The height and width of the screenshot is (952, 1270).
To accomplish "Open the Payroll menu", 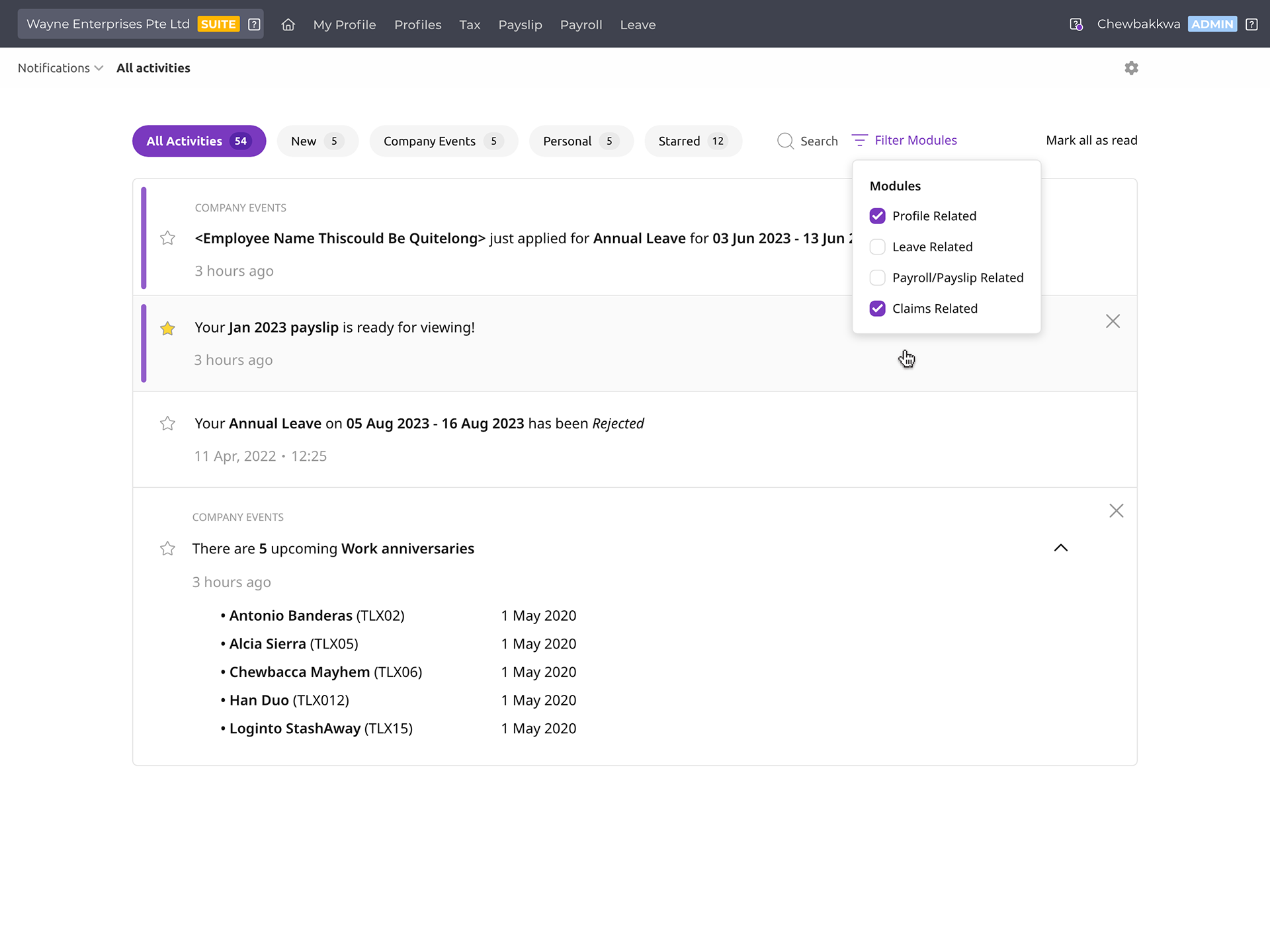I will point(581,24).
